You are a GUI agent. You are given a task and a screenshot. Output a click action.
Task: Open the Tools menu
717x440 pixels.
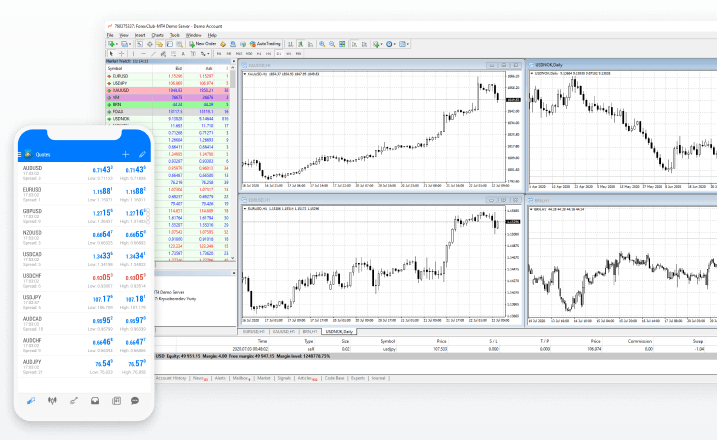[x=175, y=35]
